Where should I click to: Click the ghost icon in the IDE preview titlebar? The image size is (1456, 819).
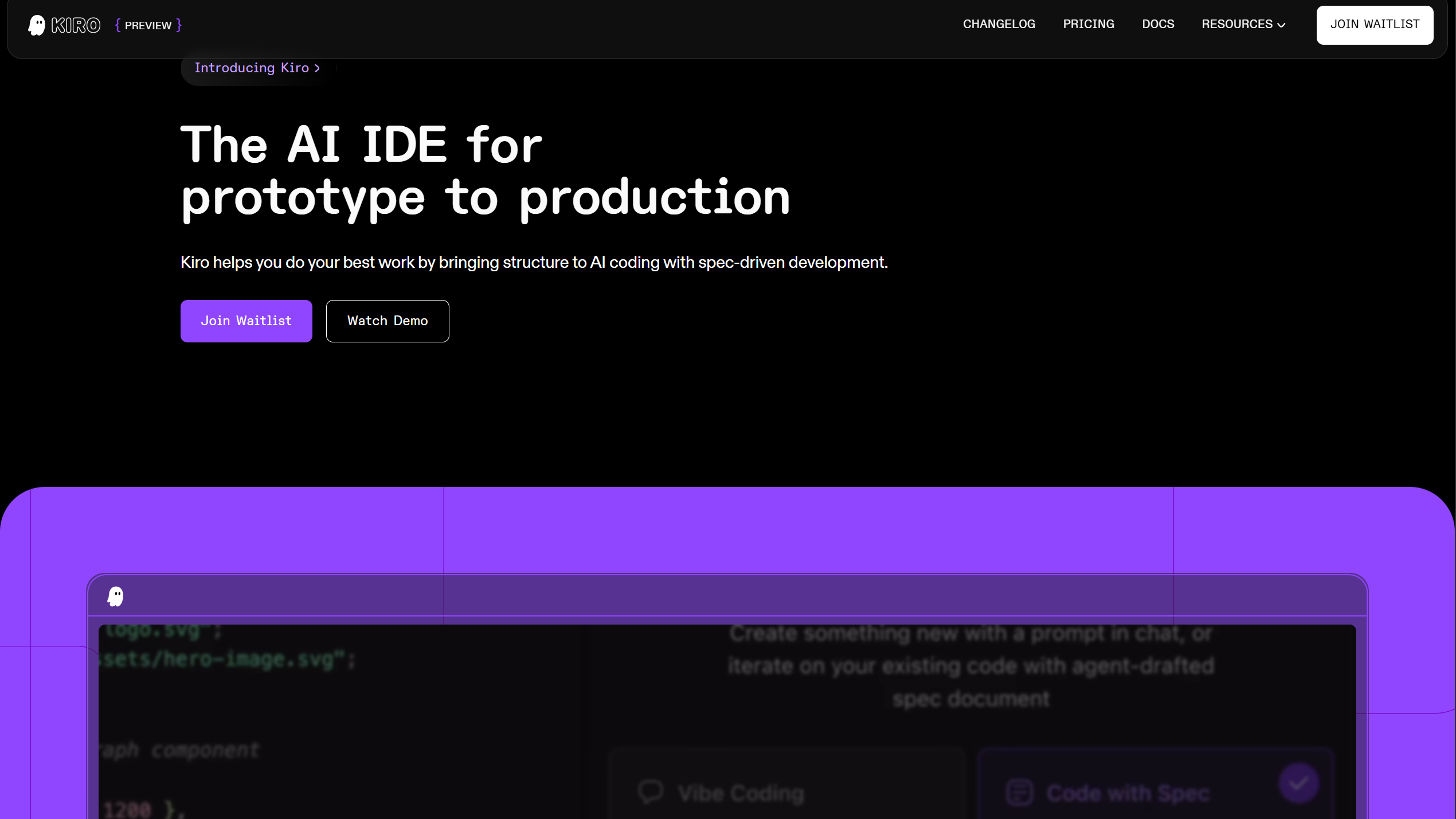tap(116, 596)
